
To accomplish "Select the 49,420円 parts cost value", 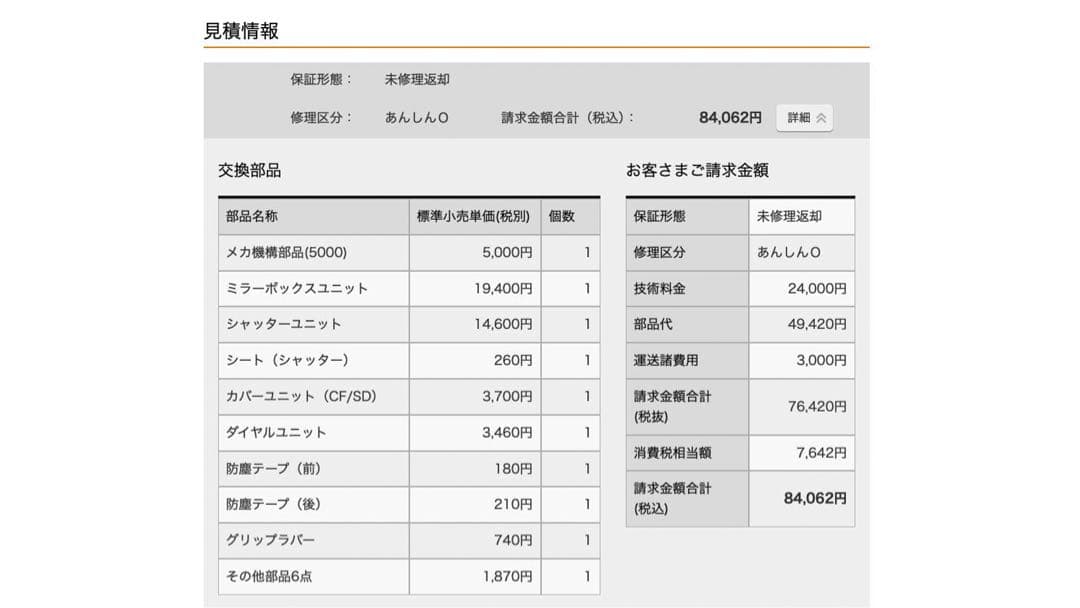I will click(817, 324).
